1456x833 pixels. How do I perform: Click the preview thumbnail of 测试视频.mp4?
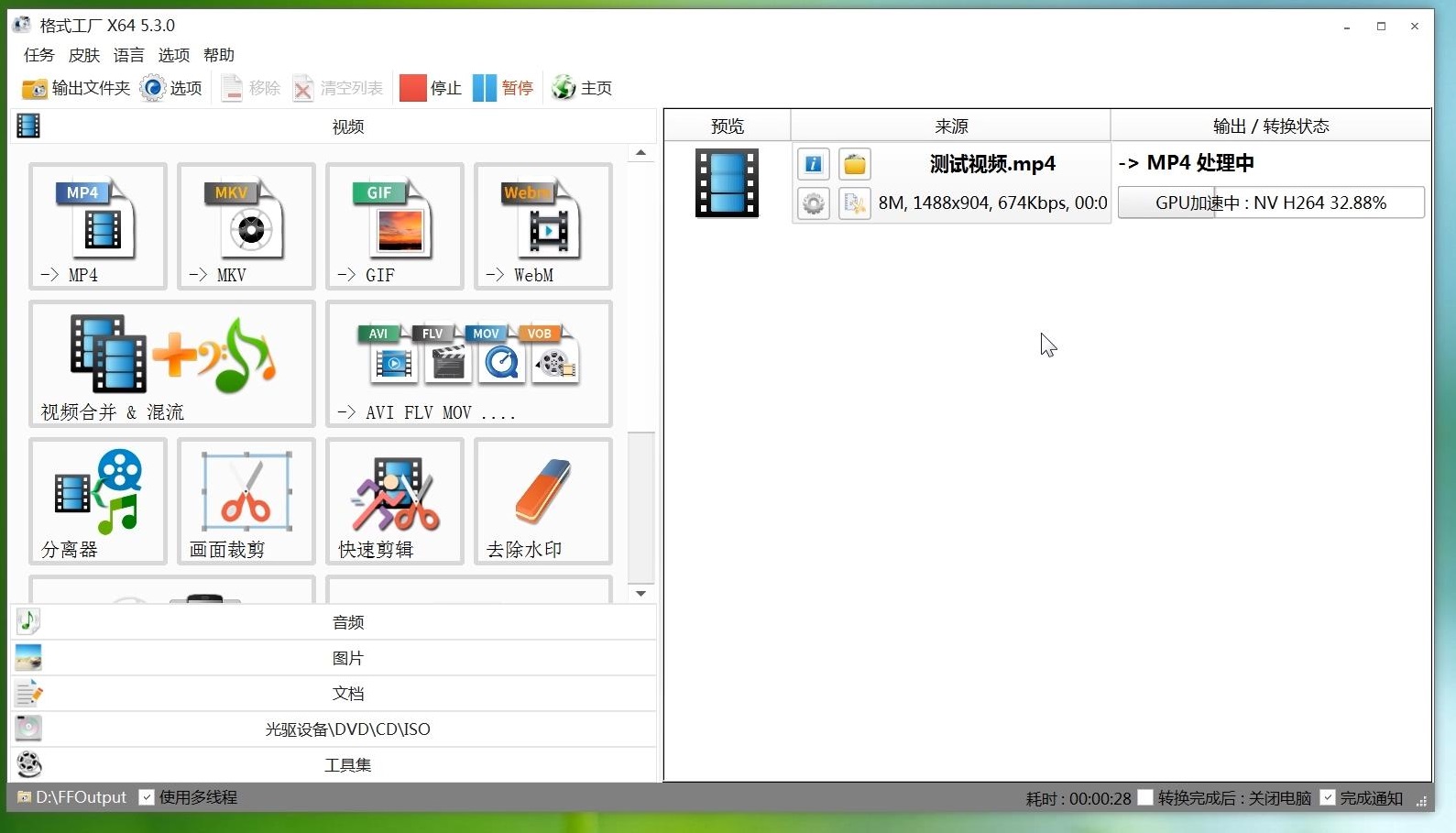pyautogui.click(x=727, y=183)
